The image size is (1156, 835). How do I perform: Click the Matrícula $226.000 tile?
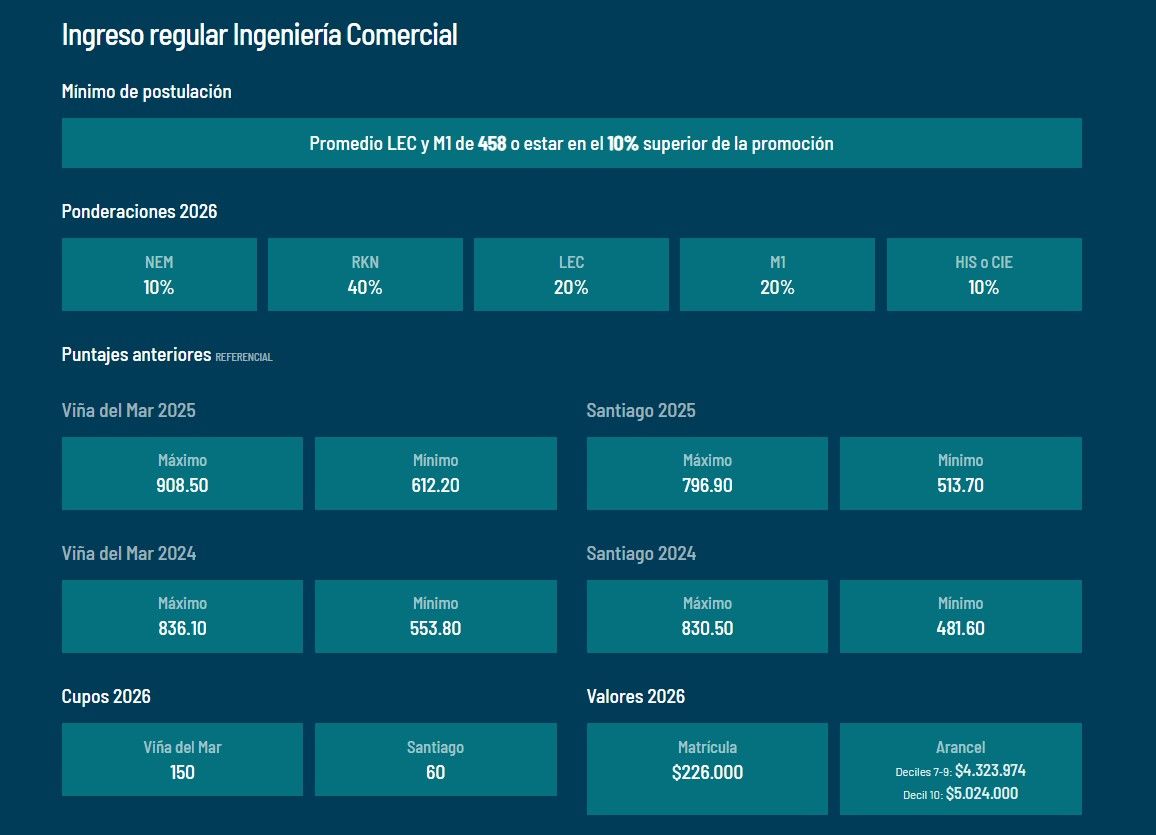(707, 769)
